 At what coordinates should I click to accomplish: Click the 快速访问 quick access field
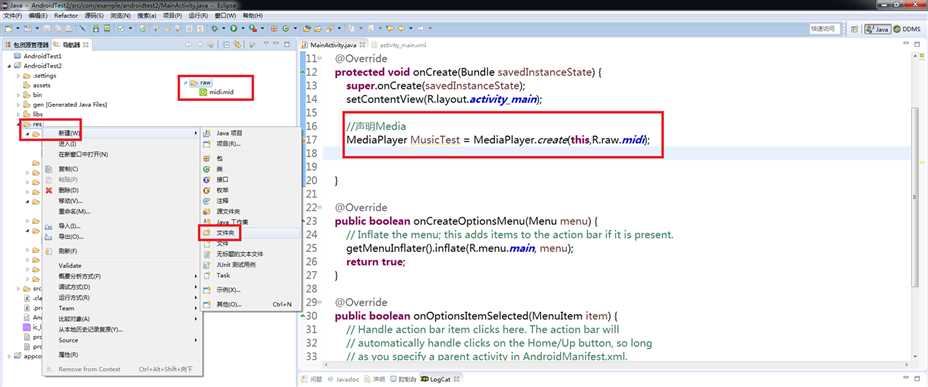[824, 28]
